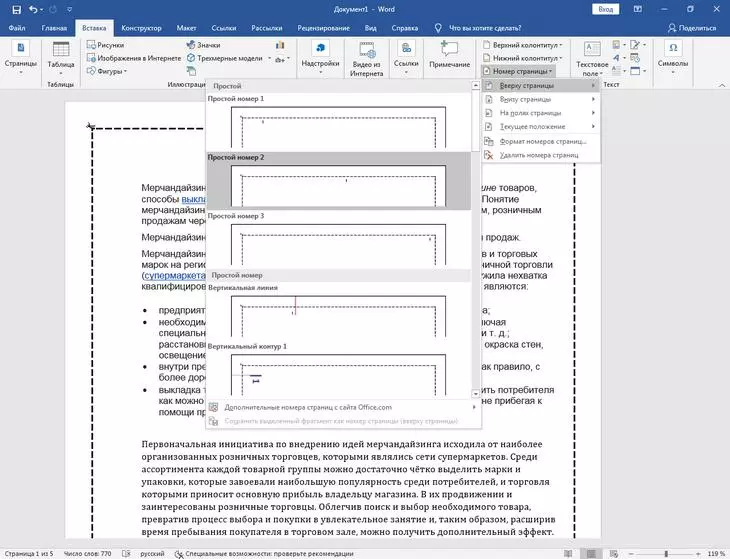Click the Undo arrow icon
Image resolution: width=730 pixels, height=559 pixels.
coord(33,9)
